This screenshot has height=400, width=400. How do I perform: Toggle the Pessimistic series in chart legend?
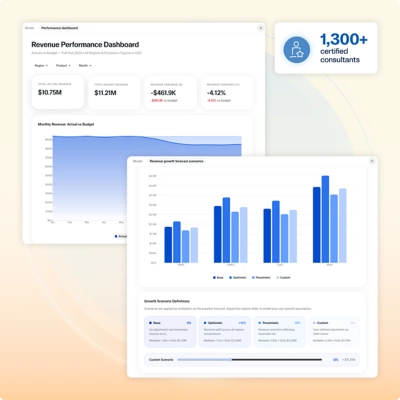261,277
